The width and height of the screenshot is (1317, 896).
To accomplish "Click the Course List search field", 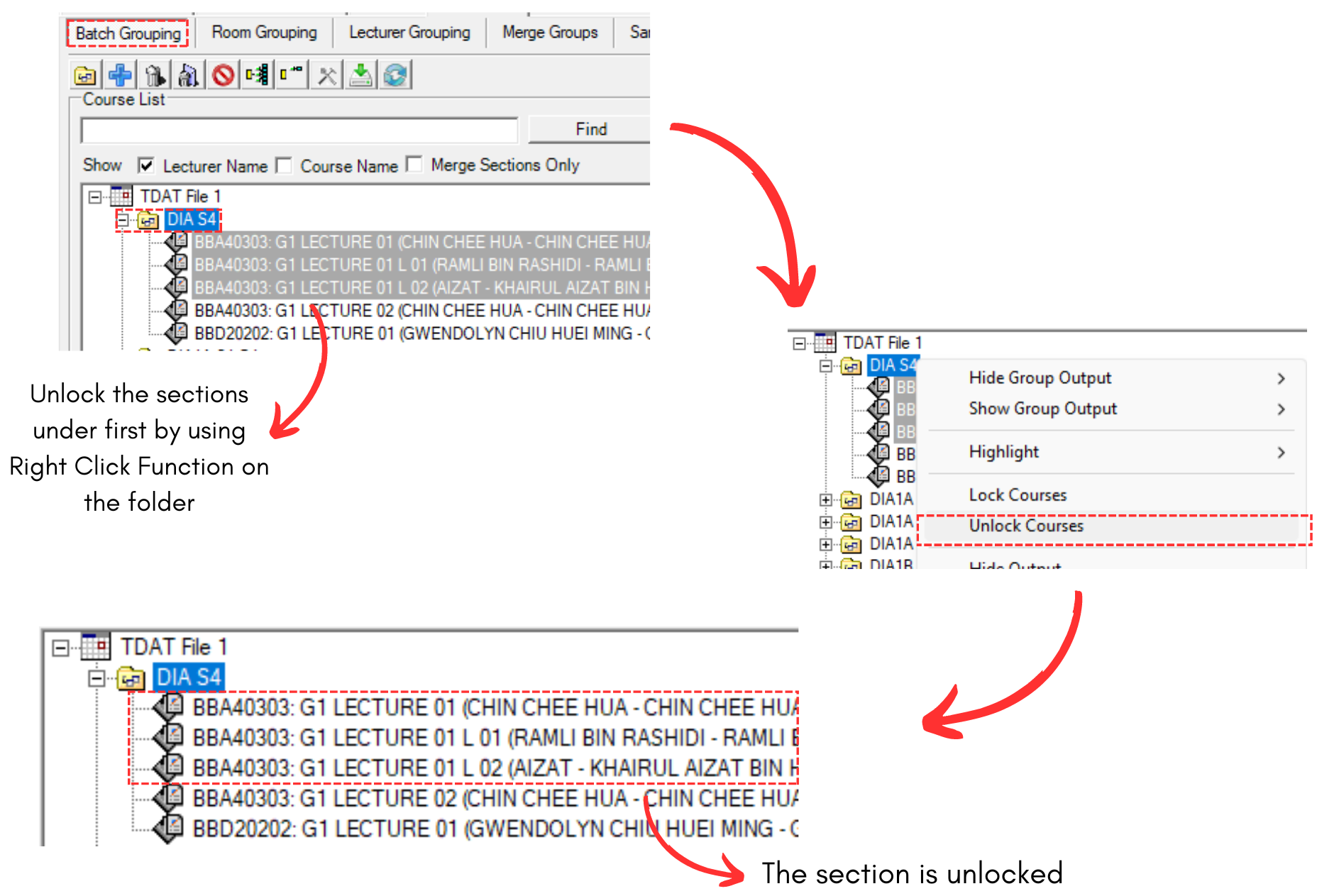I will pyautogui.click(x=299, y=131).
